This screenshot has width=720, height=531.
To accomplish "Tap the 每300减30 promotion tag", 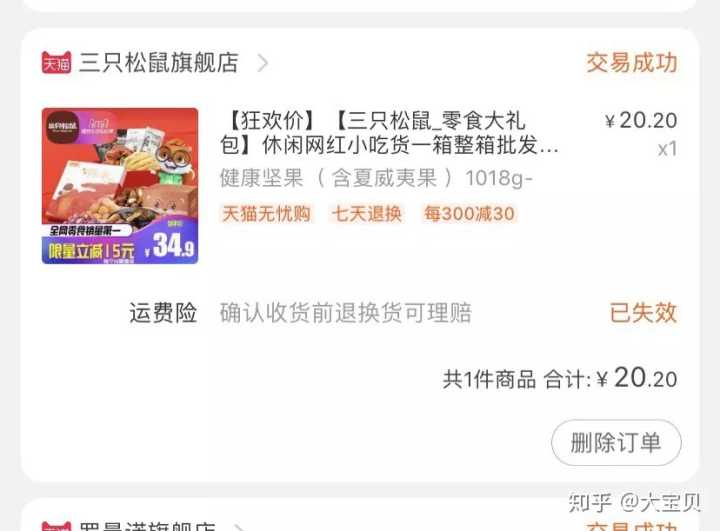I will 469,214.
